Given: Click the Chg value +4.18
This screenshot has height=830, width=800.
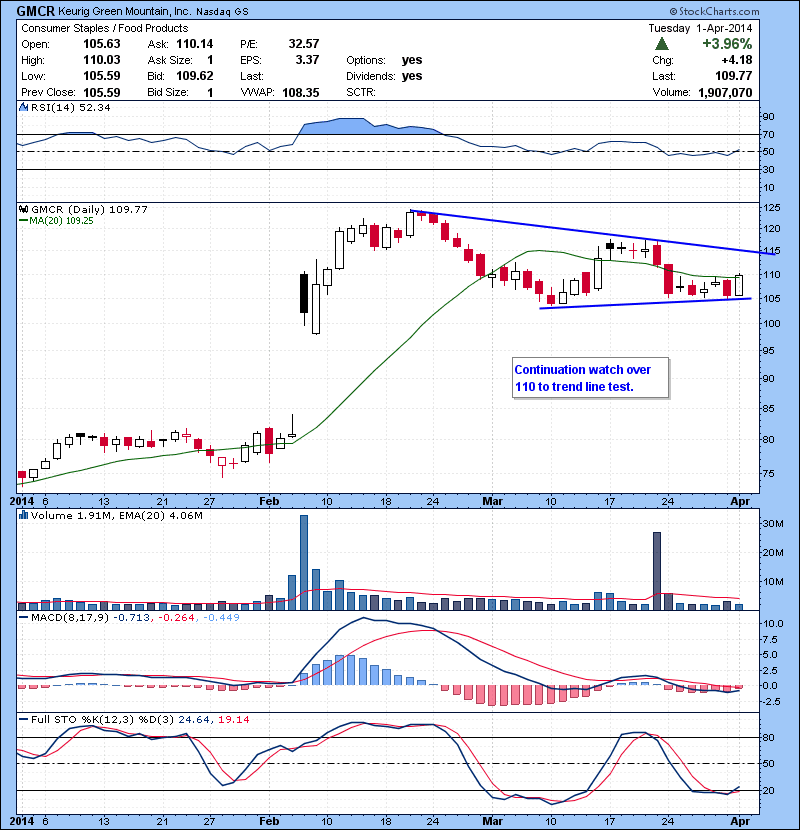Looking at the screenshot, I should coord(737,60).
